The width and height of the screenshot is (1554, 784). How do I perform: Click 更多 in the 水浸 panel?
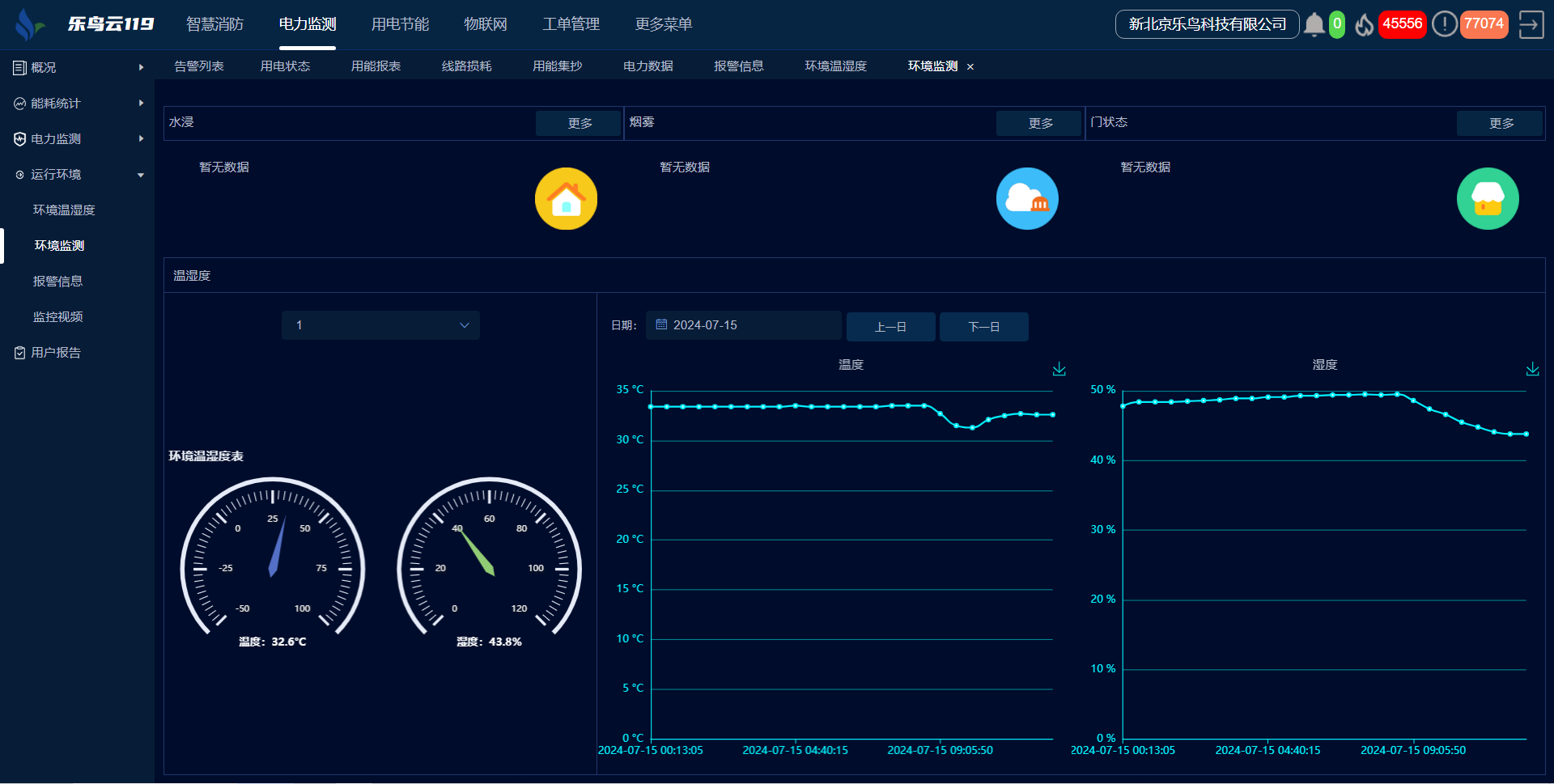tap(580, 123)
